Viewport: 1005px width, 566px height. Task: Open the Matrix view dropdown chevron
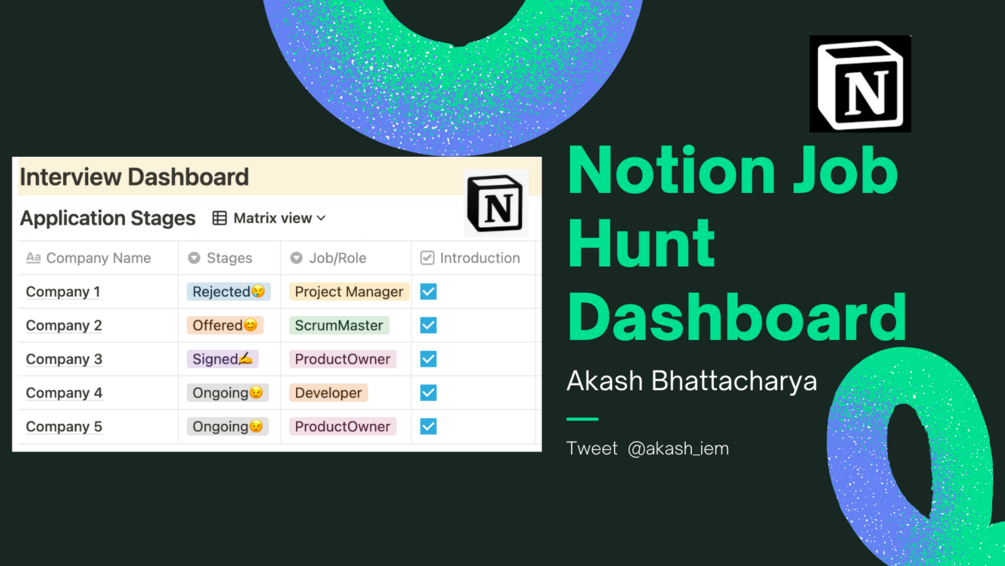tap(321, 219)
